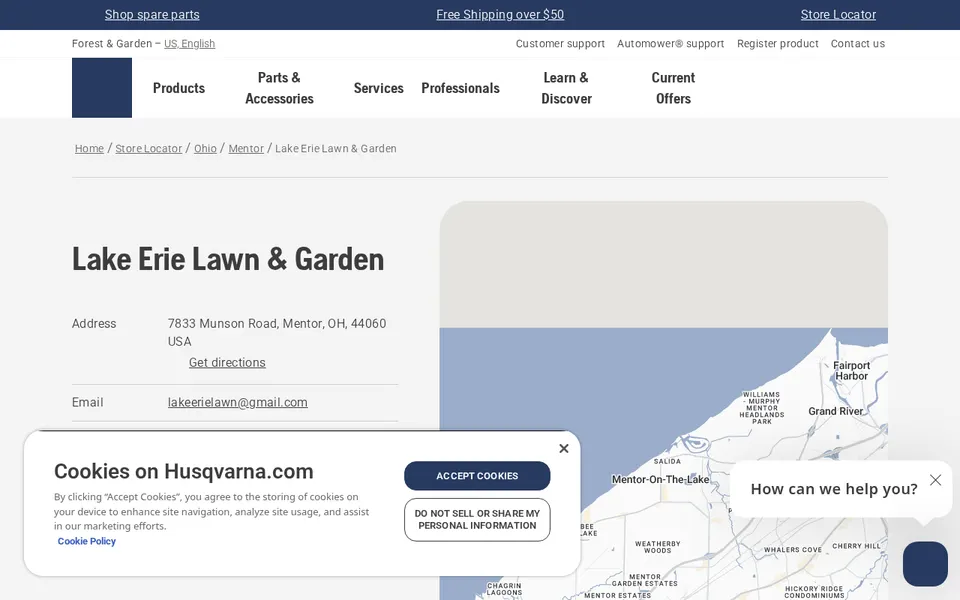Click the 'Lake Erie Lawn & Garden' heading
Screen dimensions: 960x600
click(x=228, y=260)
